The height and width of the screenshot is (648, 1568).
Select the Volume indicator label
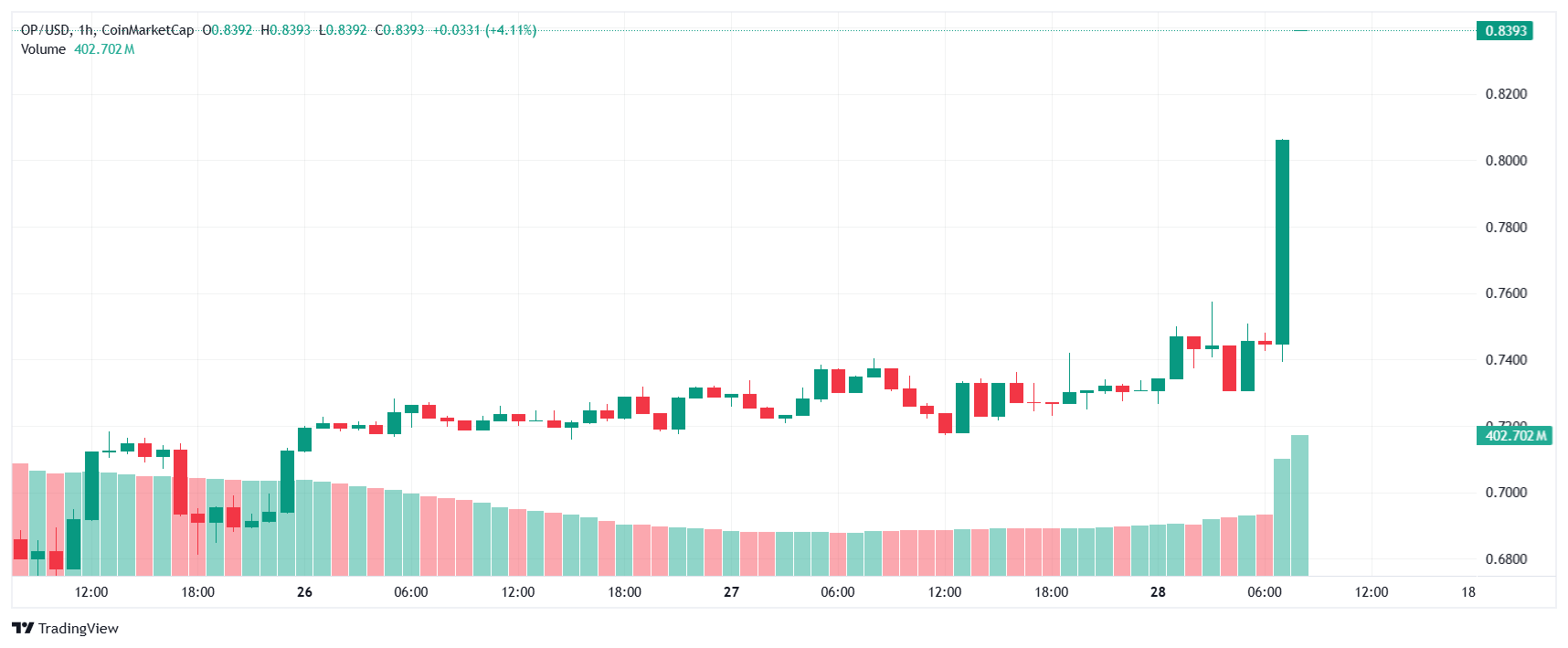(43, 49)
